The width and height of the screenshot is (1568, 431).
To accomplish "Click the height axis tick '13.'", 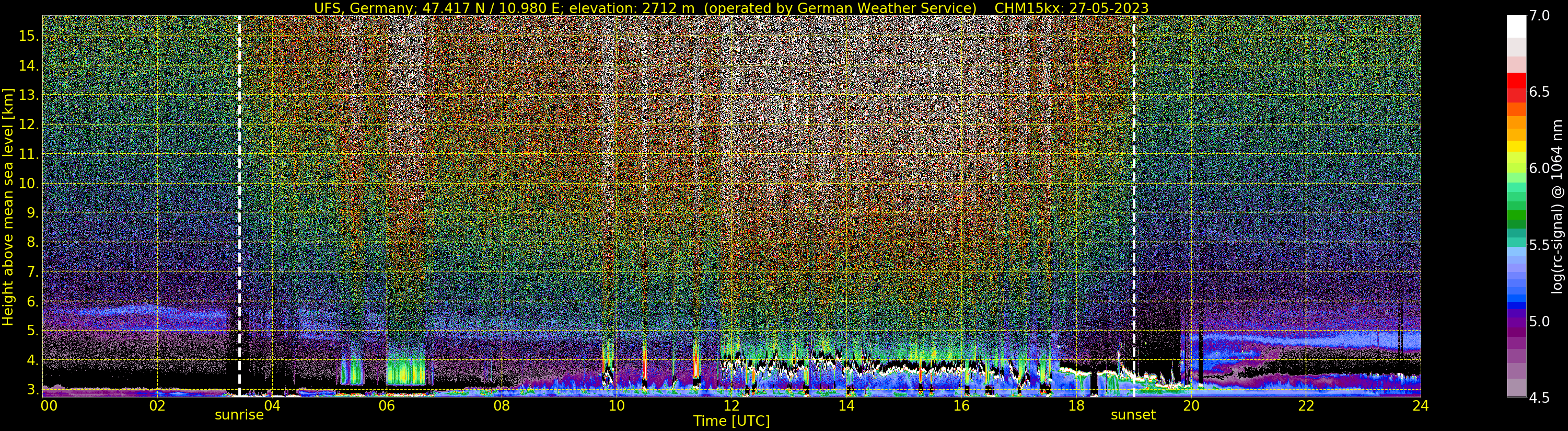I will pos(28,95).
